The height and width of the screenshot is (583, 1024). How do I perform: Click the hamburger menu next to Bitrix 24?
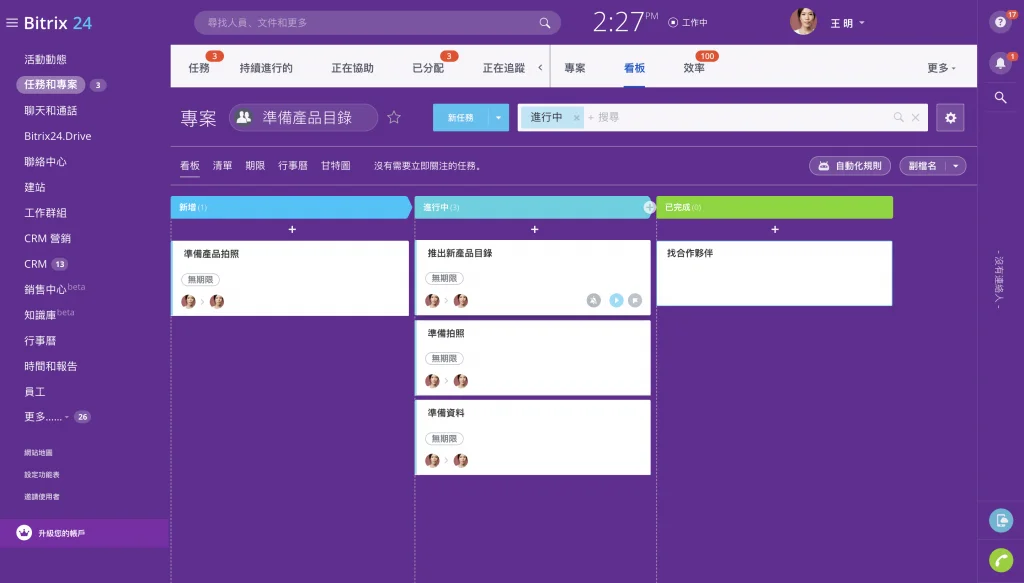pyautogui.click(x=12, y=23)
